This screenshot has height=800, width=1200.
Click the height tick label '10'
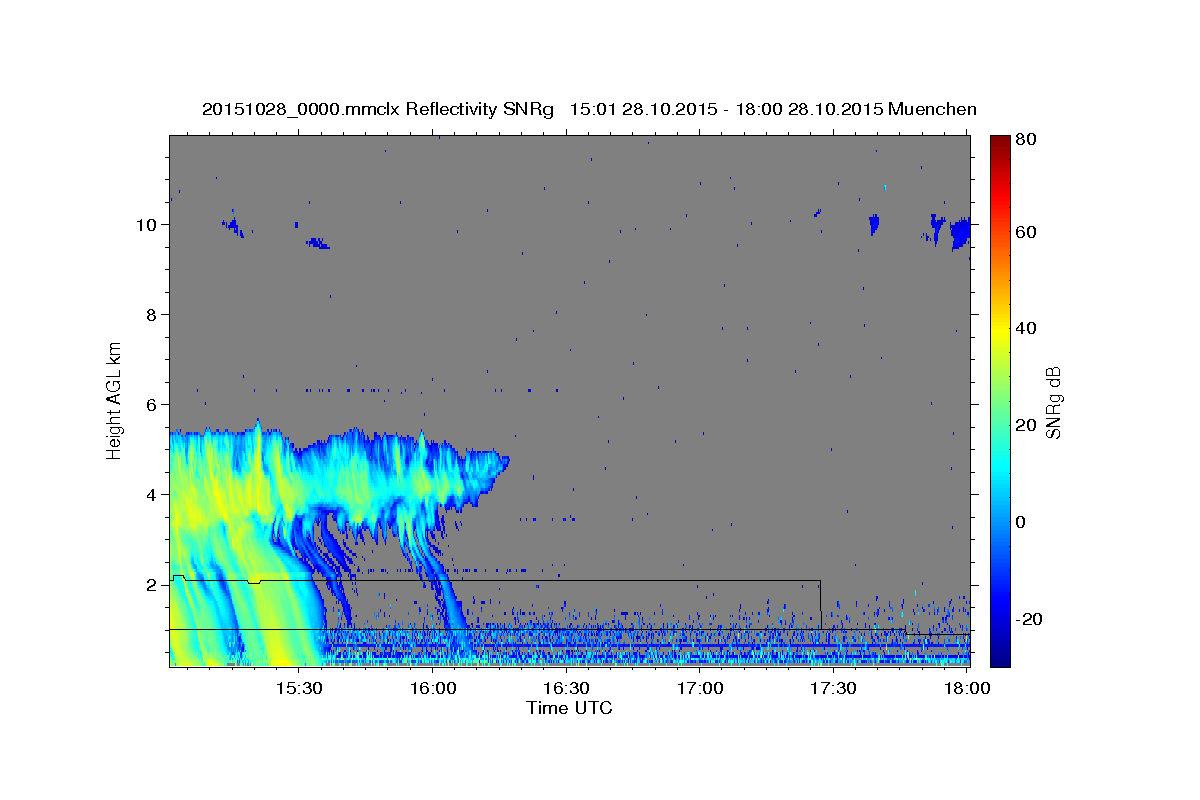149,224
